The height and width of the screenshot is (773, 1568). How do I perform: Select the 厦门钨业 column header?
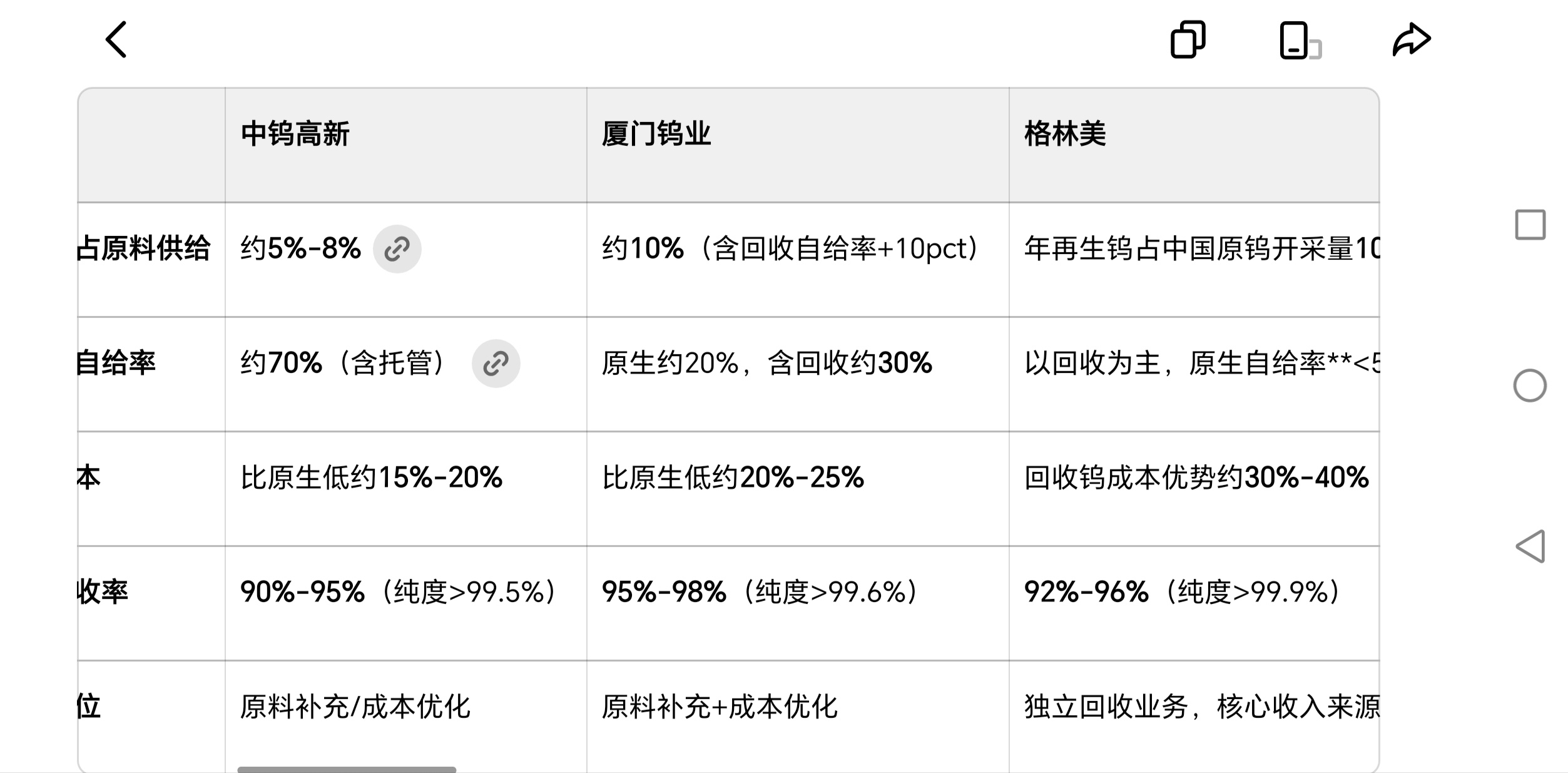pos(656,134)
